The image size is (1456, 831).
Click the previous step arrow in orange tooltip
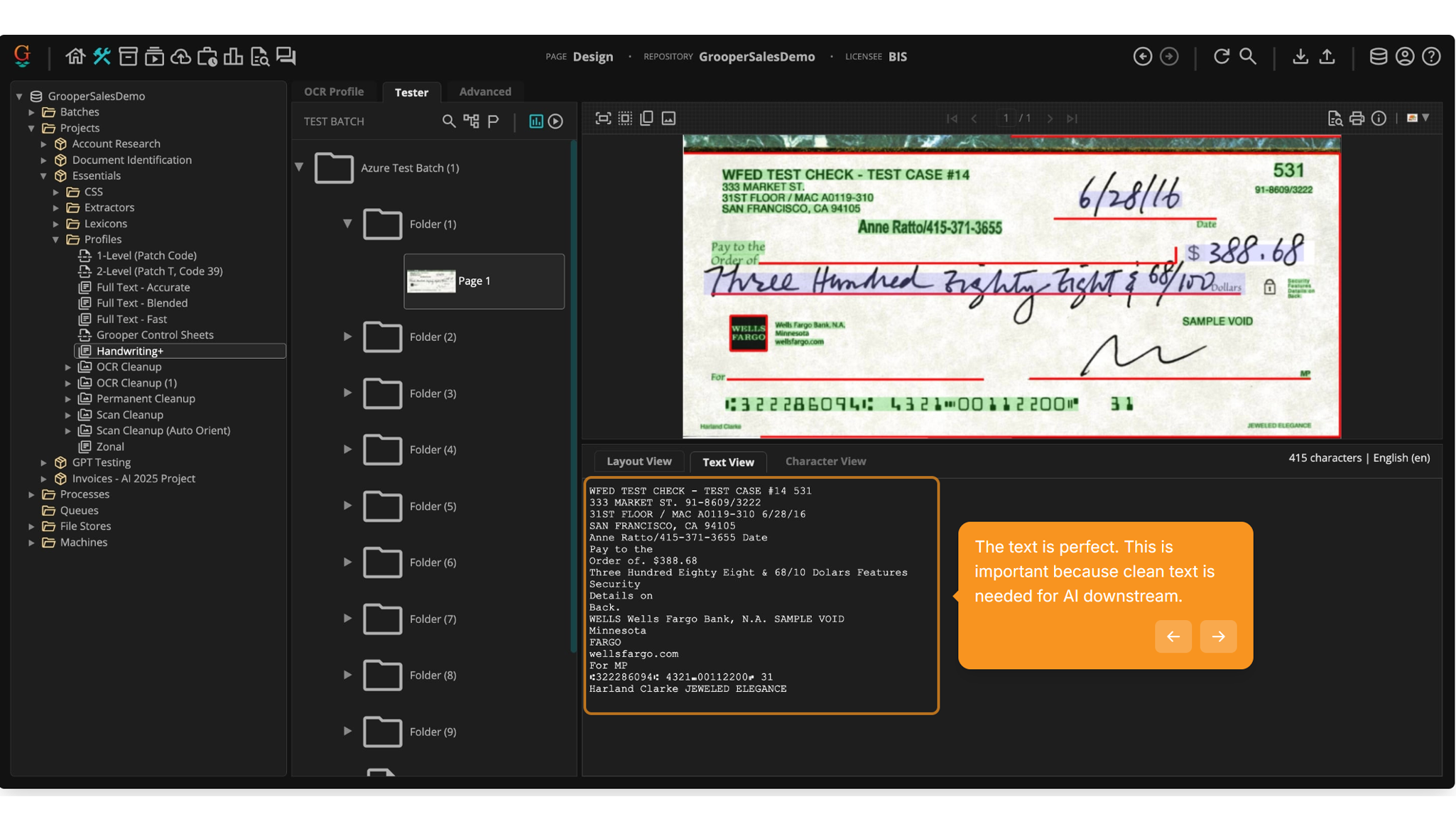tap(1173, 636)
